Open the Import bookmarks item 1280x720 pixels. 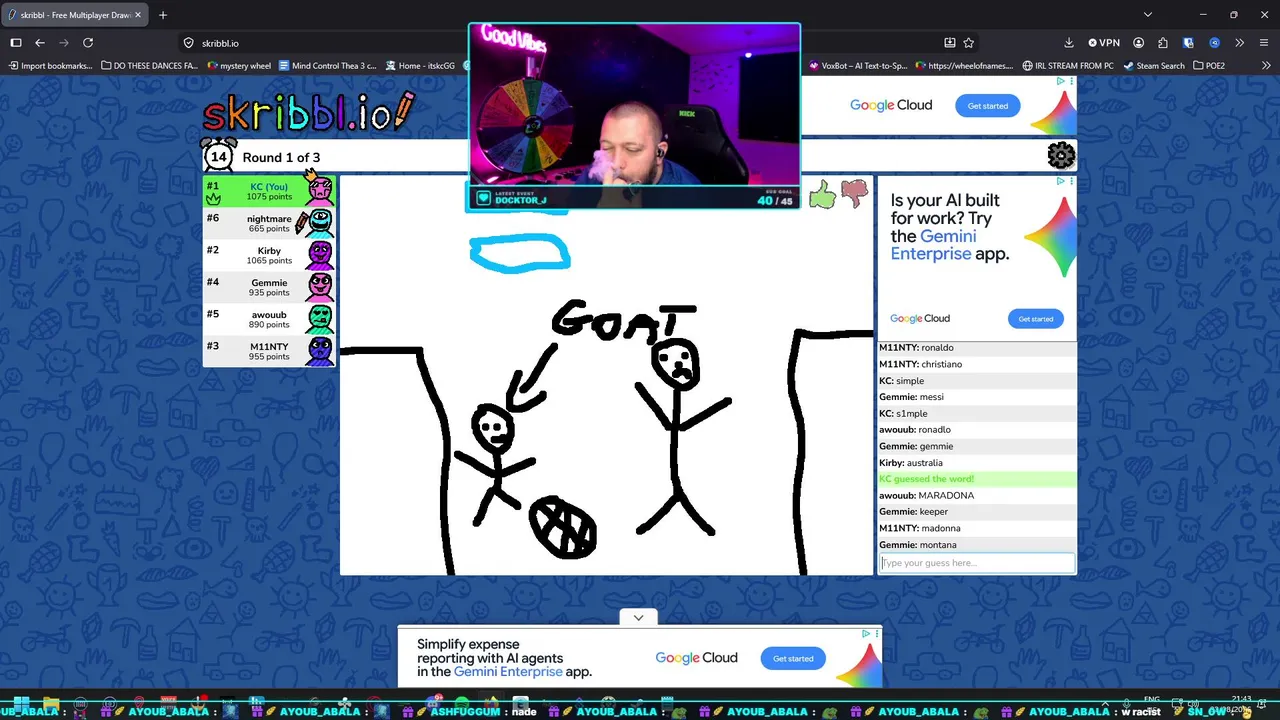click(x=50, y=66)
